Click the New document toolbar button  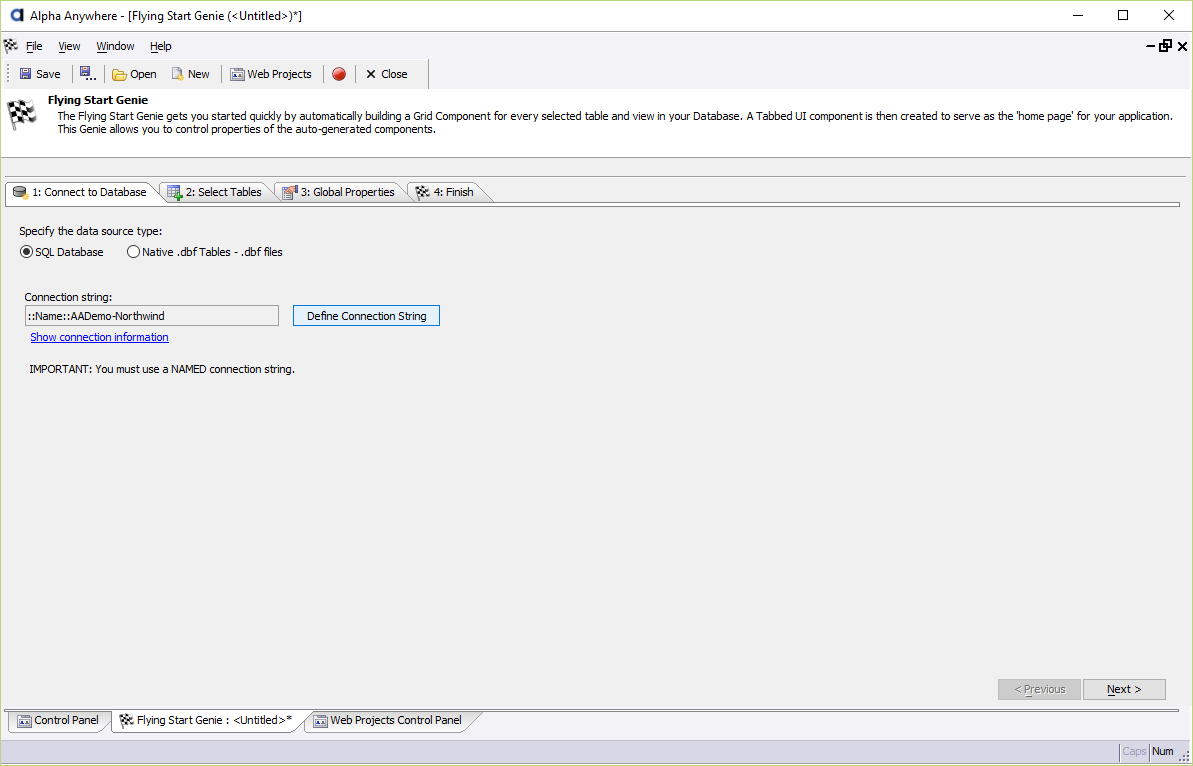(190, 74)
